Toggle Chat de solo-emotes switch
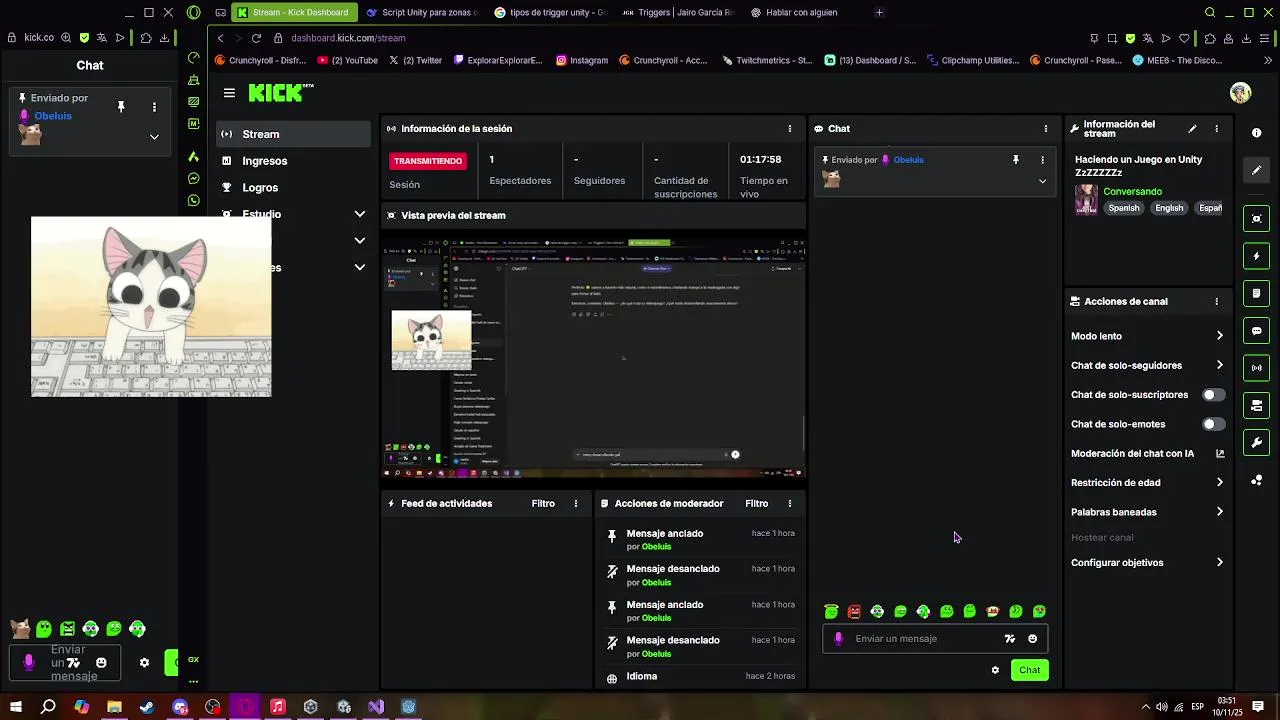Image resolution: width=1280 pixels, height=720 pixels. click(x=1213, y=424)
